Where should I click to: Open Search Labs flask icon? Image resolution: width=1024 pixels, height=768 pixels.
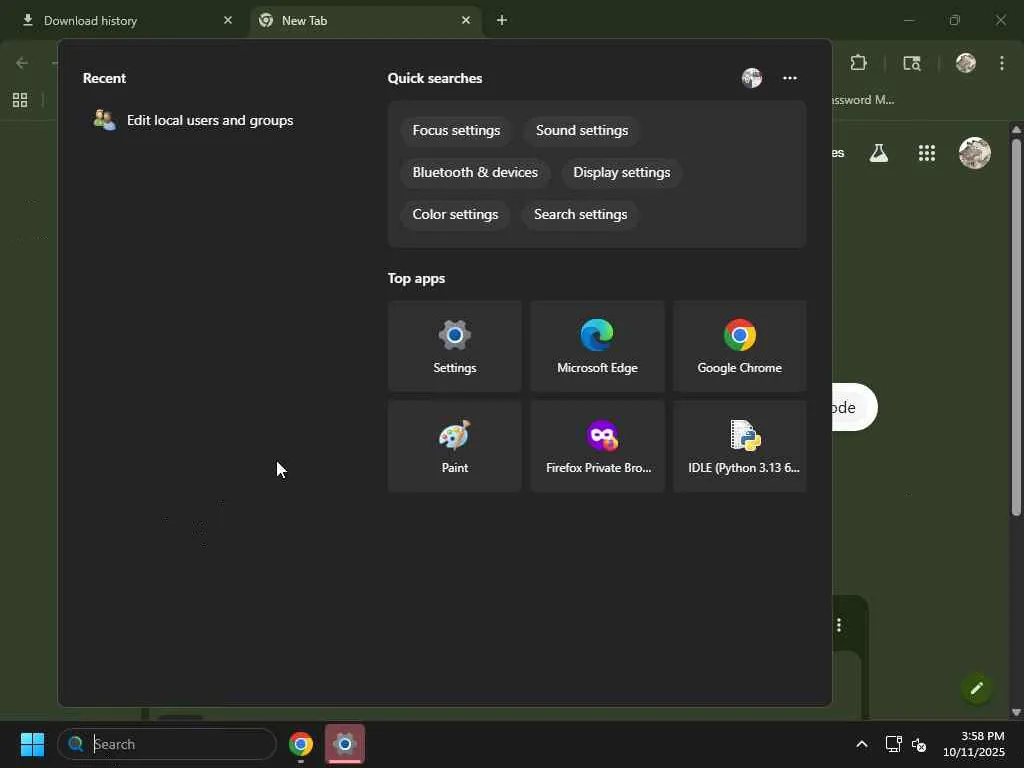pos(878,153)
